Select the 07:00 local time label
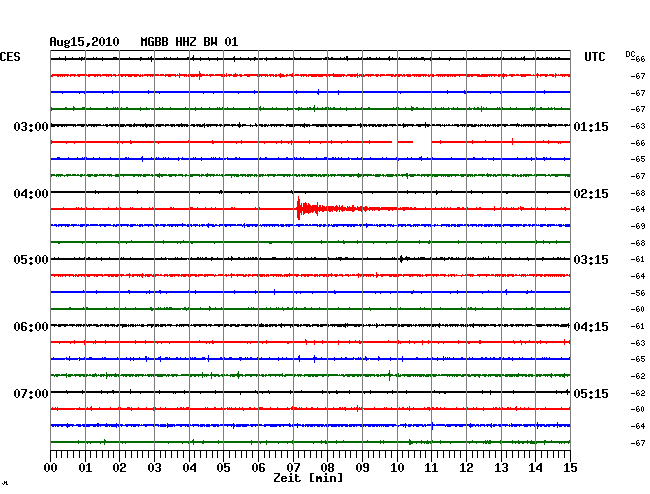Viewport: 650px width, 494px height. point(31,393)
